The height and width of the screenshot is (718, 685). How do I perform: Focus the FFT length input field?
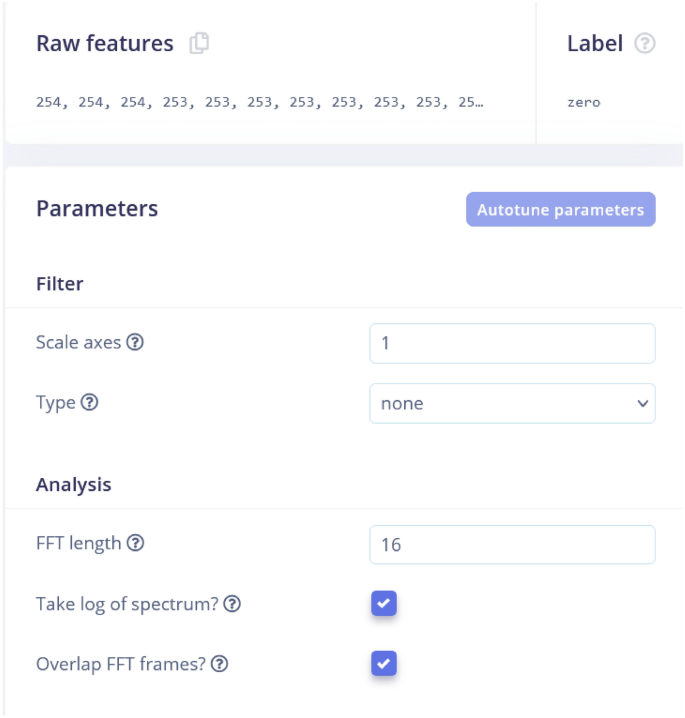tap(512, 544)
